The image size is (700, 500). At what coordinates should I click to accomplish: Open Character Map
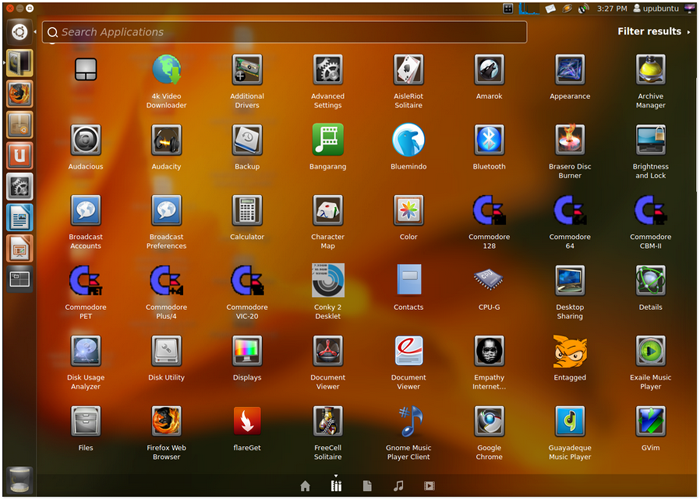point(328,211)
